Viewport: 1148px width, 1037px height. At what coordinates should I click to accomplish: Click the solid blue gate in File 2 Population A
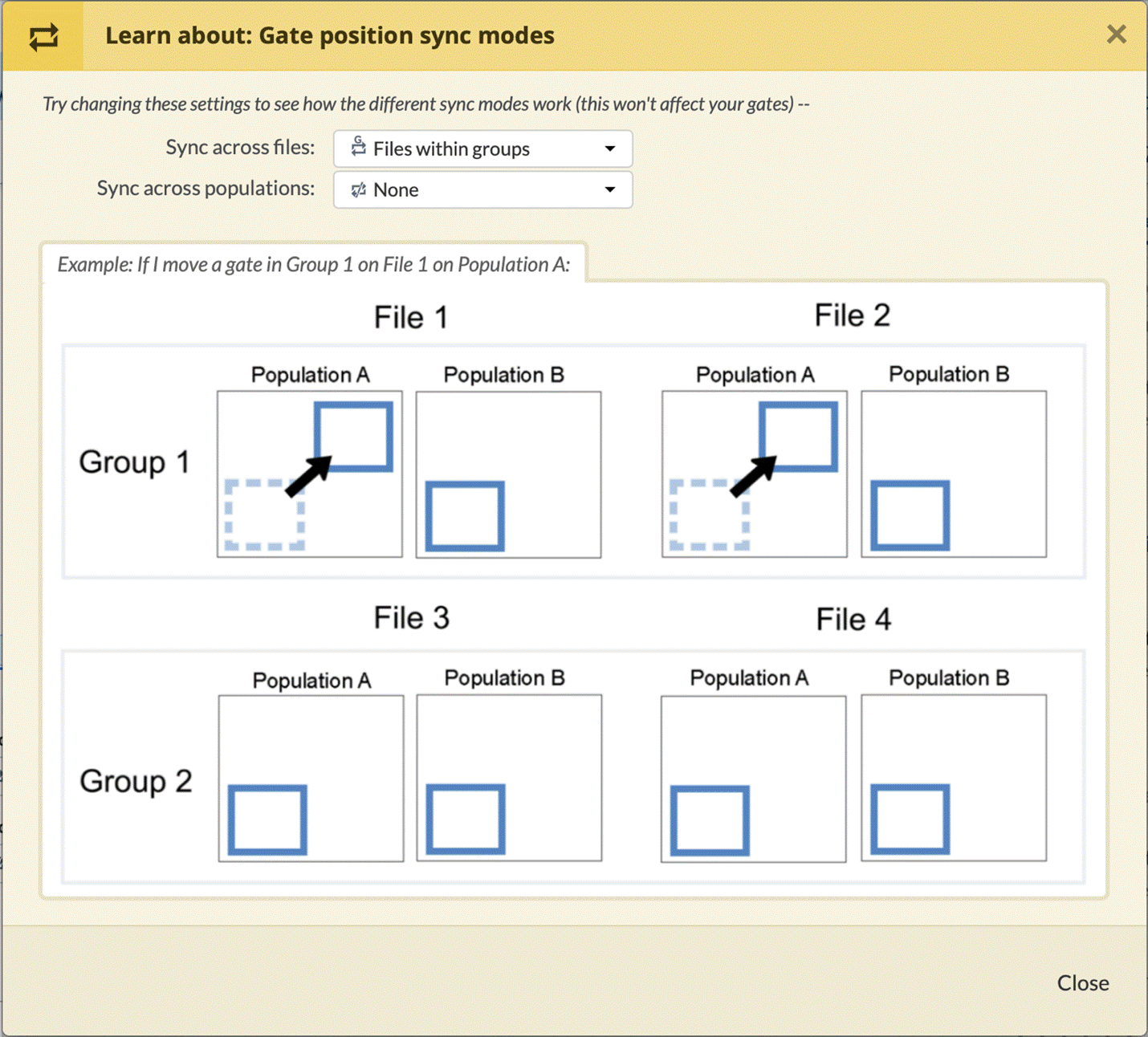(x=798, y=437)
